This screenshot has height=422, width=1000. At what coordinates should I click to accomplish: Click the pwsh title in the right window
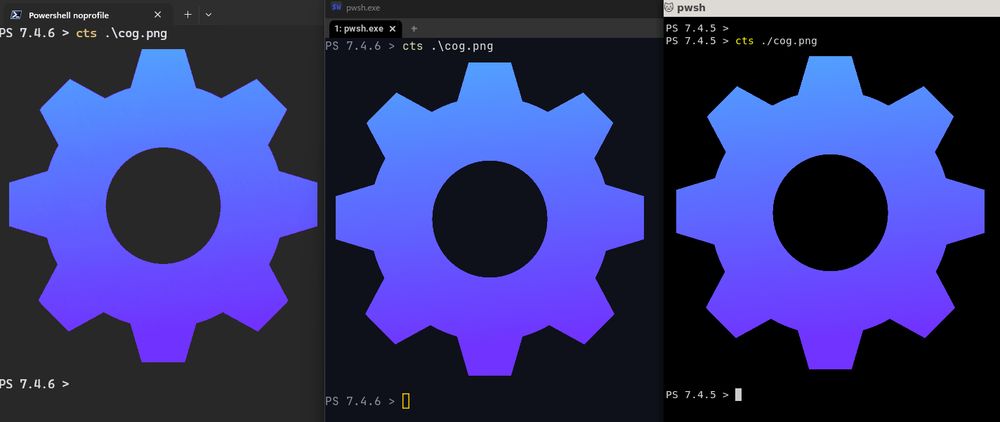tap(691, 8)
